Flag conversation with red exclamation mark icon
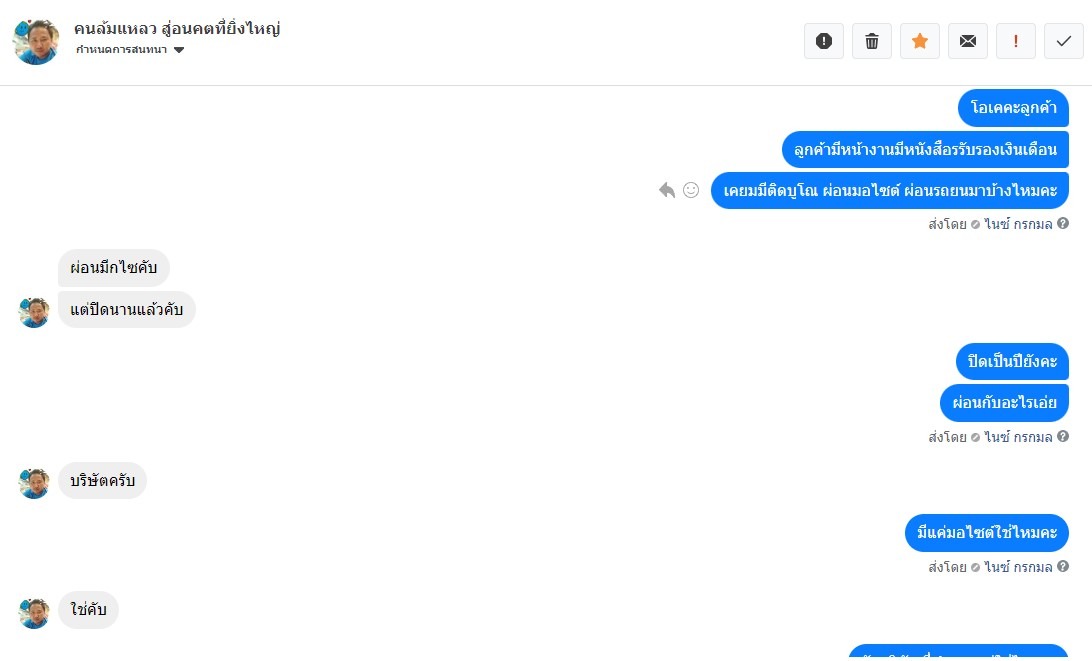Image resolution: width=1092 pixels, height=661 pixels. 1016,41
